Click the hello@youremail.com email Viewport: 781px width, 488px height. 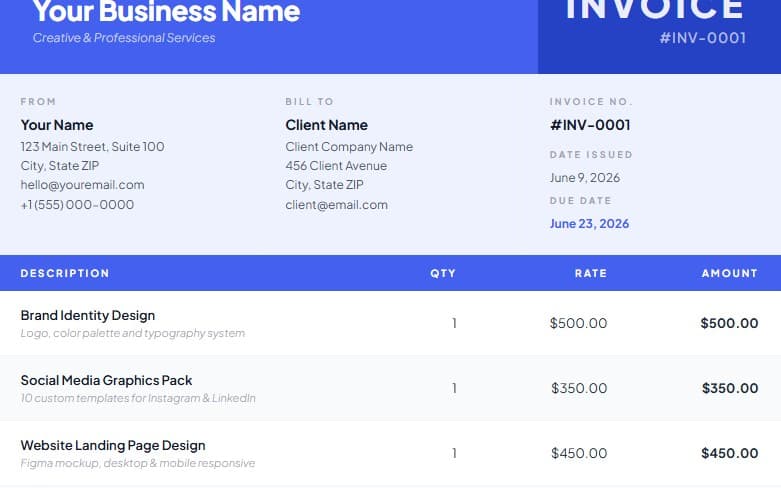[82, 185]
